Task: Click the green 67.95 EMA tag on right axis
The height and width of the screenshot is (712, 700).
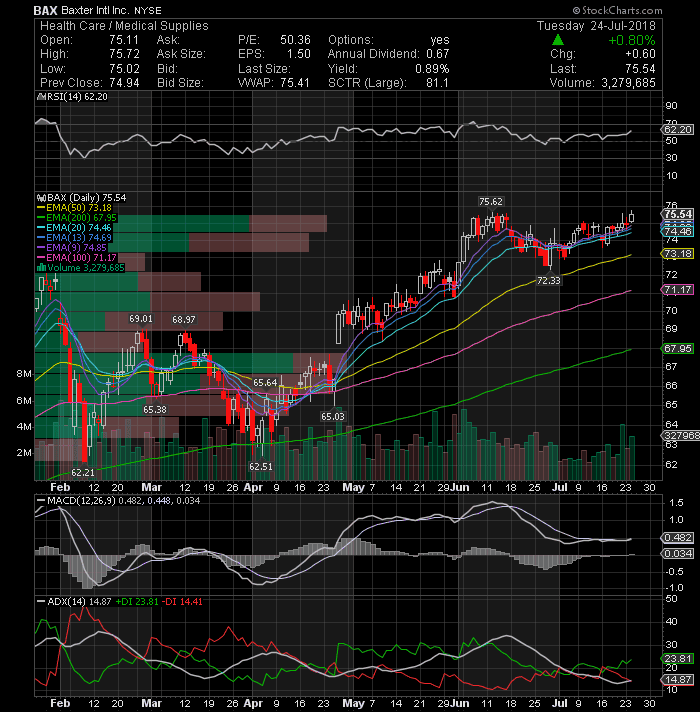Action: [x=678, y=349]
